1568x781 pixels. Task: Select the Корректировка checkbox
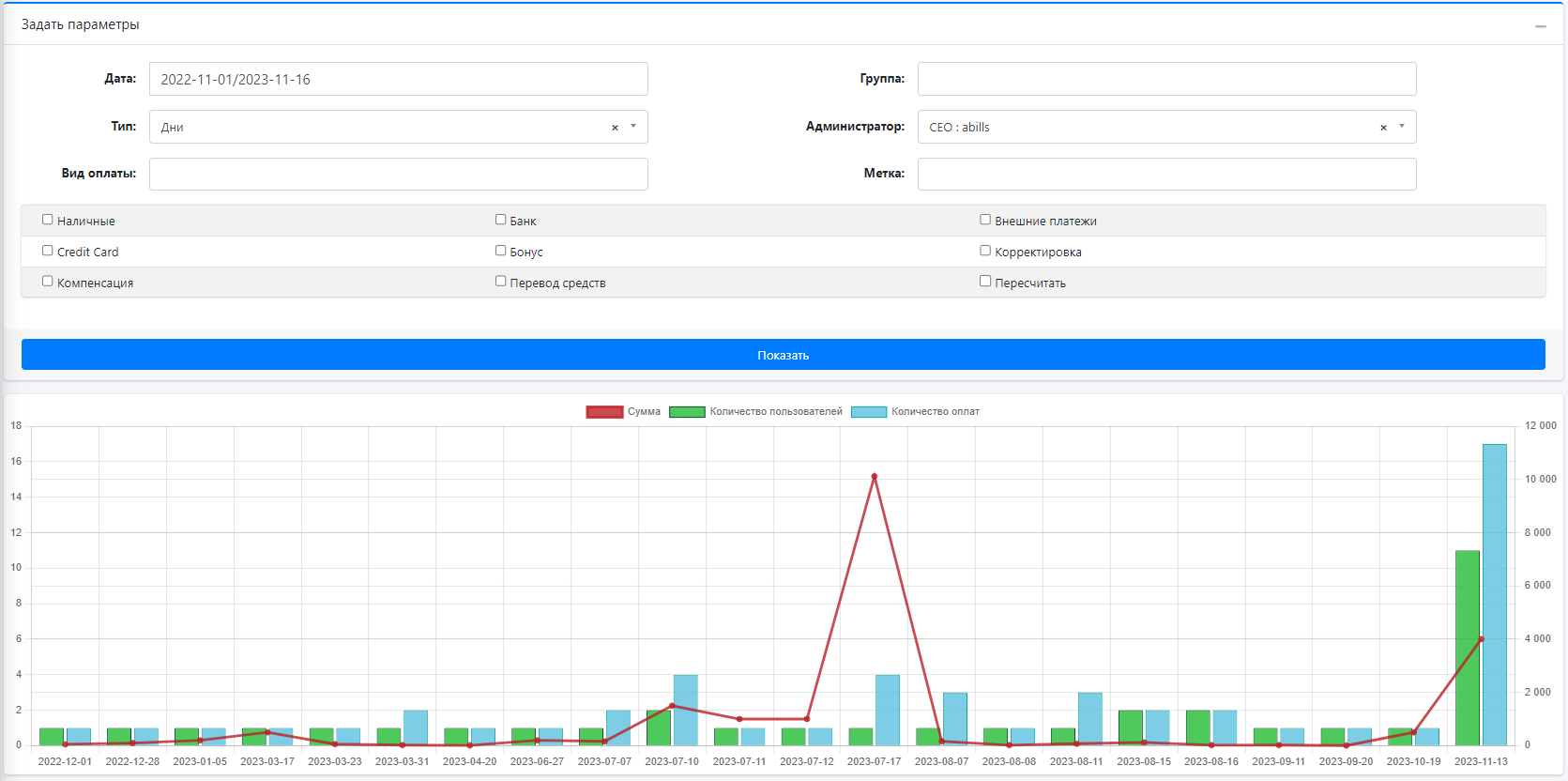click(985, 251)
